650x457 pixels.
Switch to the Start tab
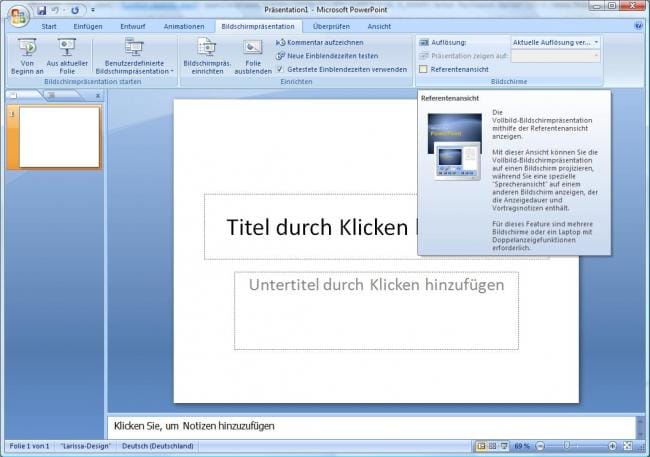click(x=49, y=27)
